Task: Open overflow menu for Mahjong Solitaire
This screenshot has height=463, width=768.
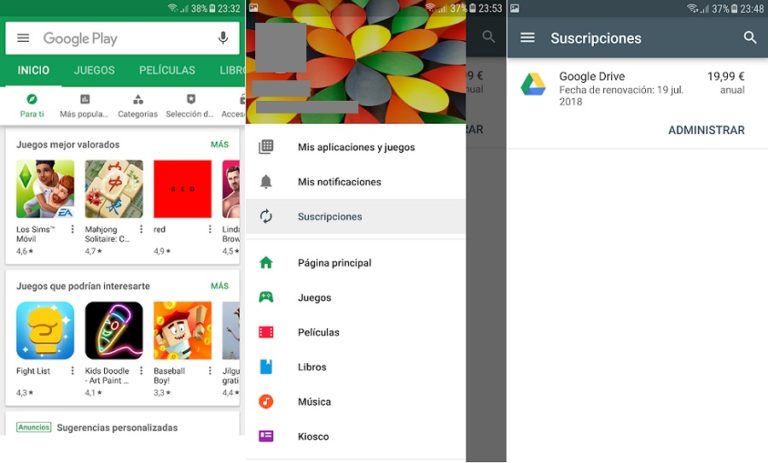Action: [x=141, y=229]
